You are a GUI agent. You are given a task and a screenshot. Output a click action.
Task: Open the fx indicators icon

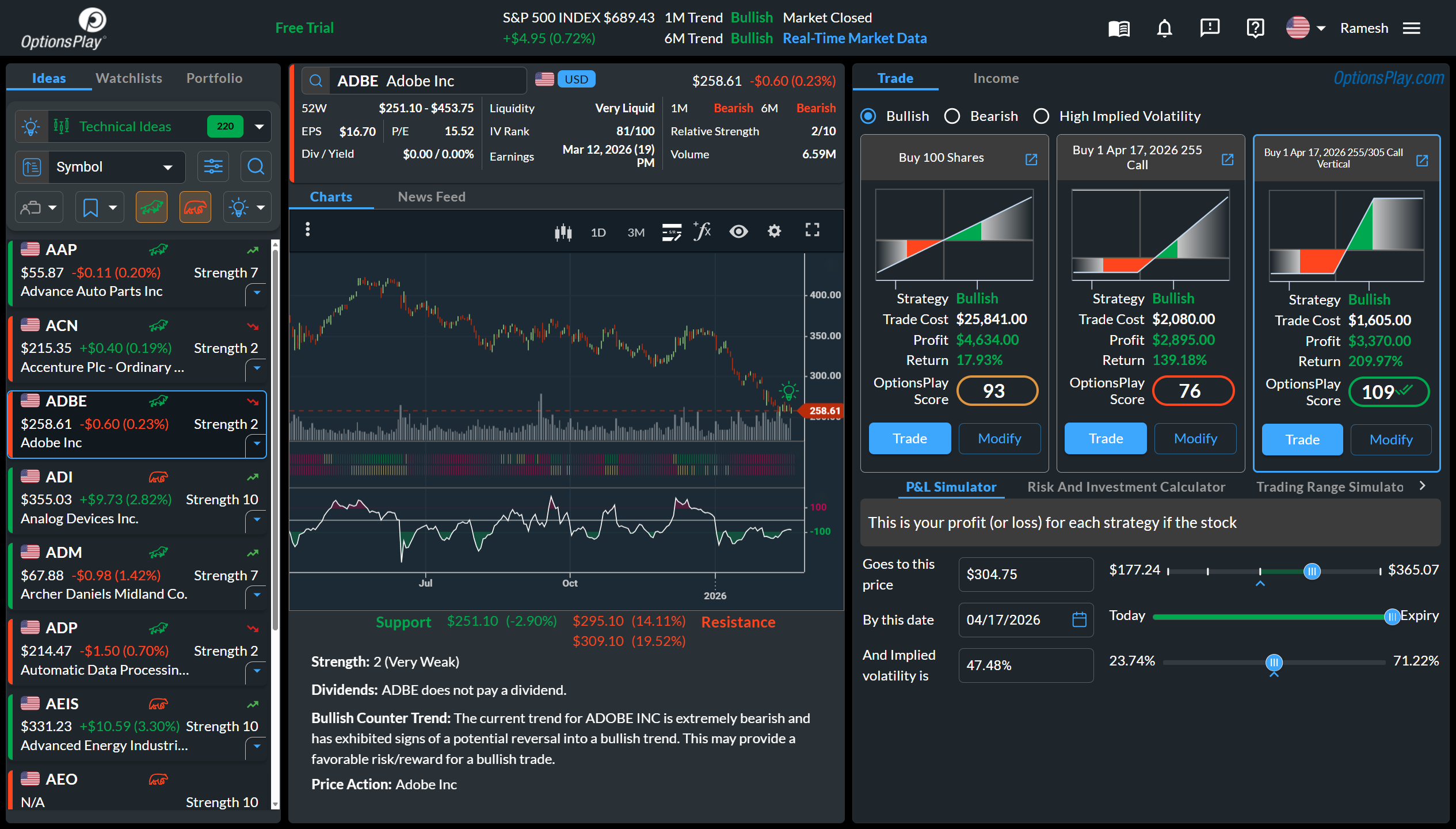(x=703, y=231)
